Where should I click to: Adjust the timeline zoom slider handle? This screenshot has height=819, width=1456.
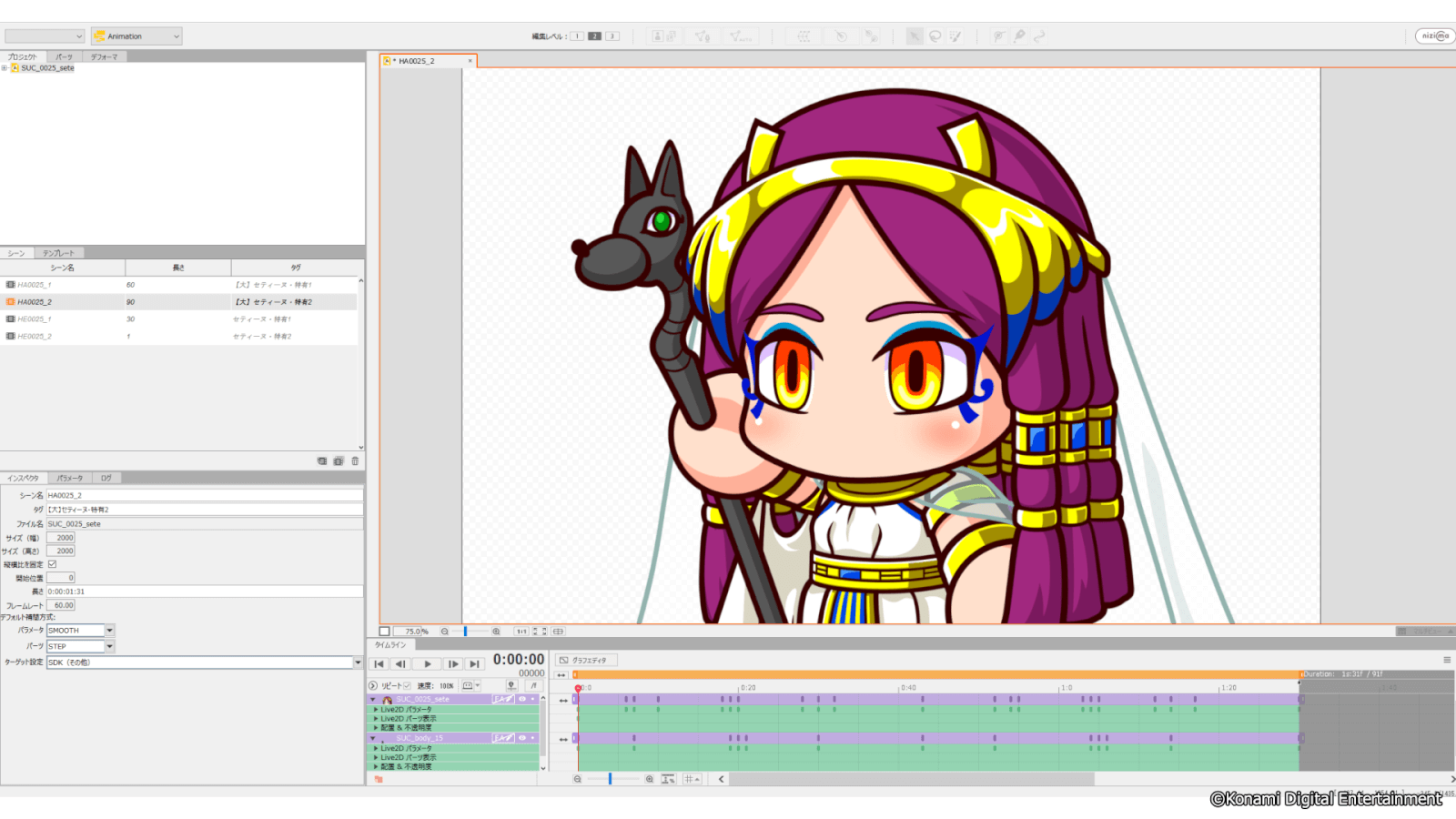(610, 779)
